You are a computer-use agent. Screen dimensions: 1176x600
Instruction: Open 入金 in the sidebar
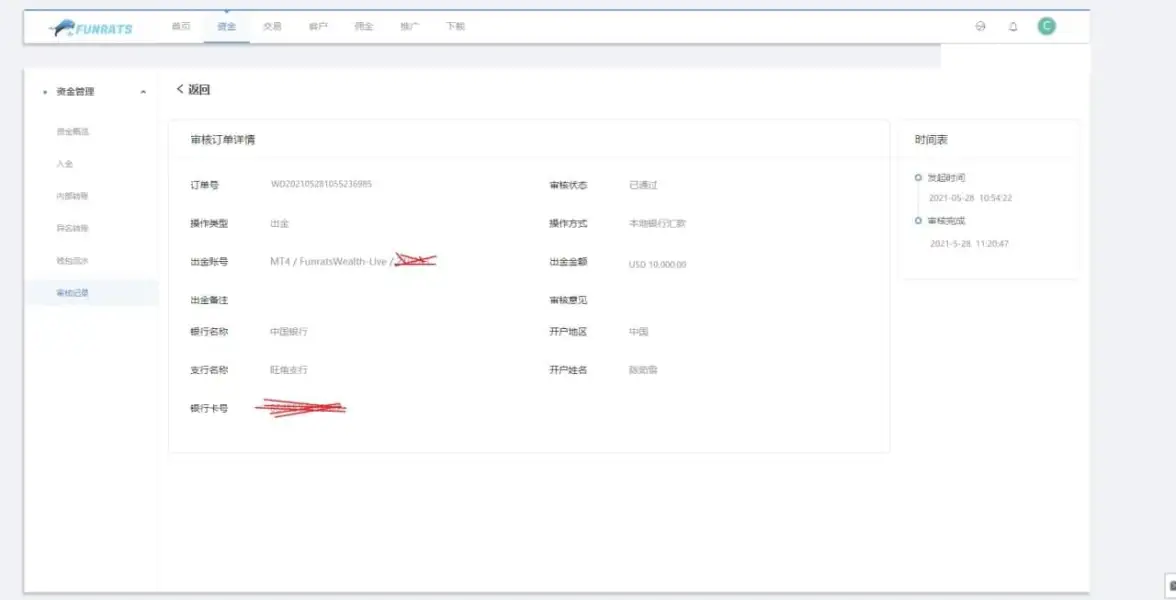65,164
